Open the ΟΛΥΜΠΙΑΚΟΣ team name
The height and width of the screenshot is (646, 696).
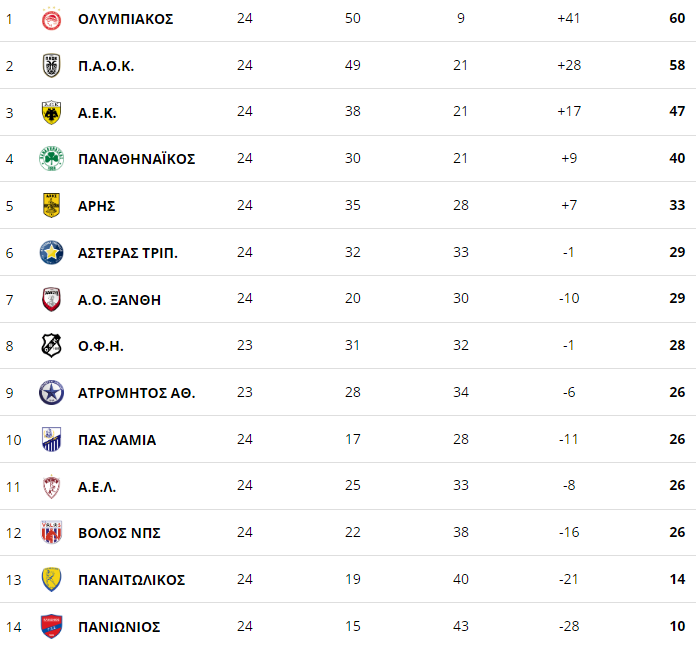[x=126, y=19]
